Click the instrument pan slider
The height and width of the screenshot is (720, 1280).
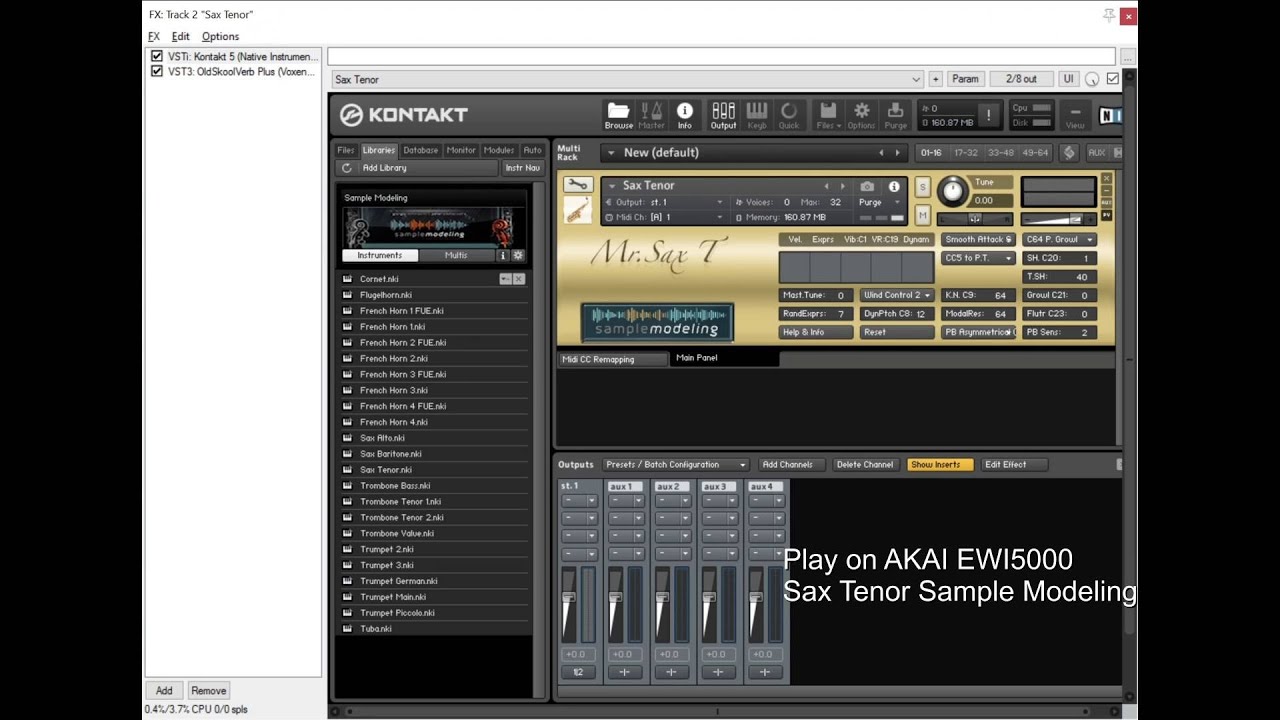click(x=975, y=219)
